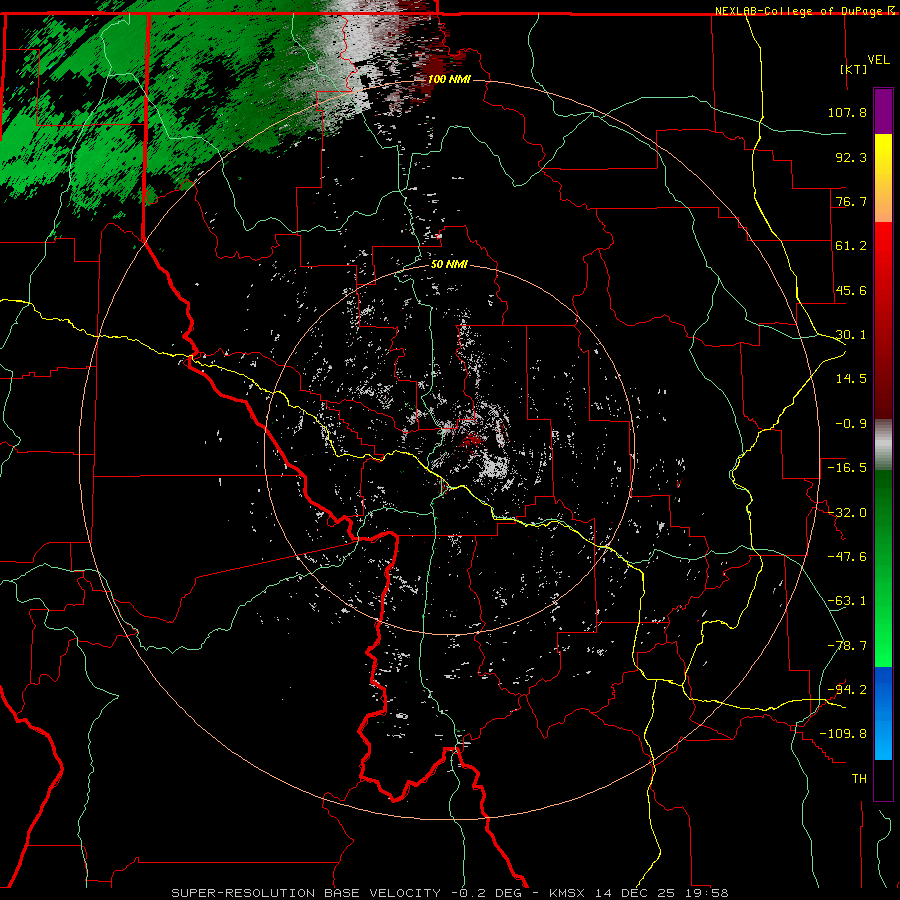Click the TH threshold label
The height and width of the screenshot is (900, 900).
[x=859, y=779]
